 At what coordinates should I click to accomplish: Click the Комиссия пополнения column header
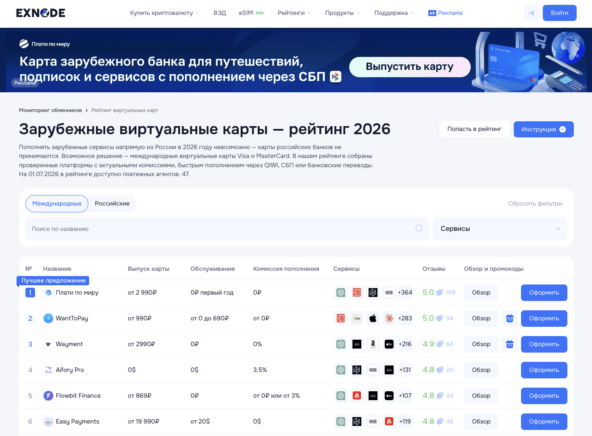(x=286, y=269)
